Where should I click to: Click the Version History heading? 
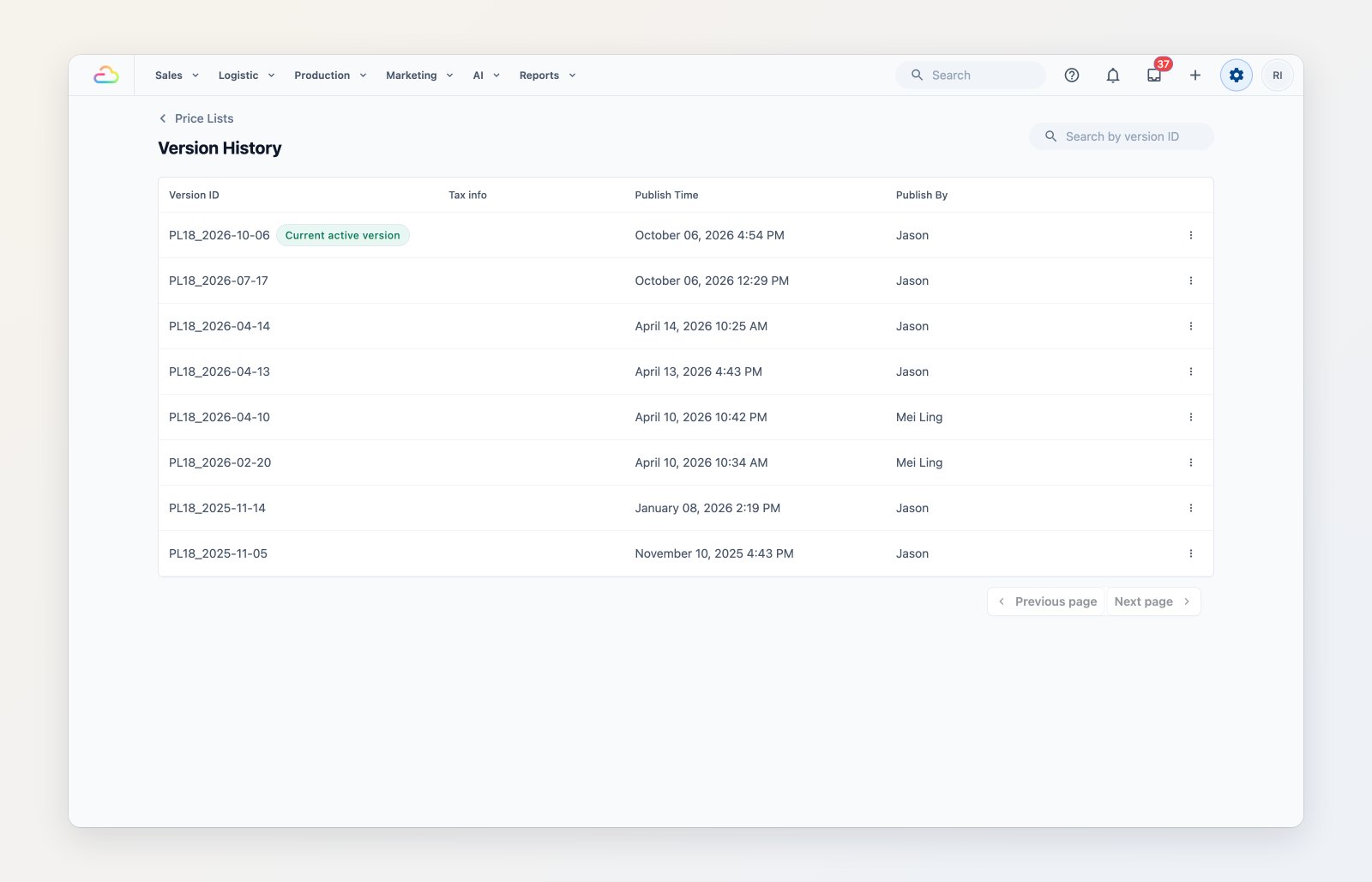[220, 148]
